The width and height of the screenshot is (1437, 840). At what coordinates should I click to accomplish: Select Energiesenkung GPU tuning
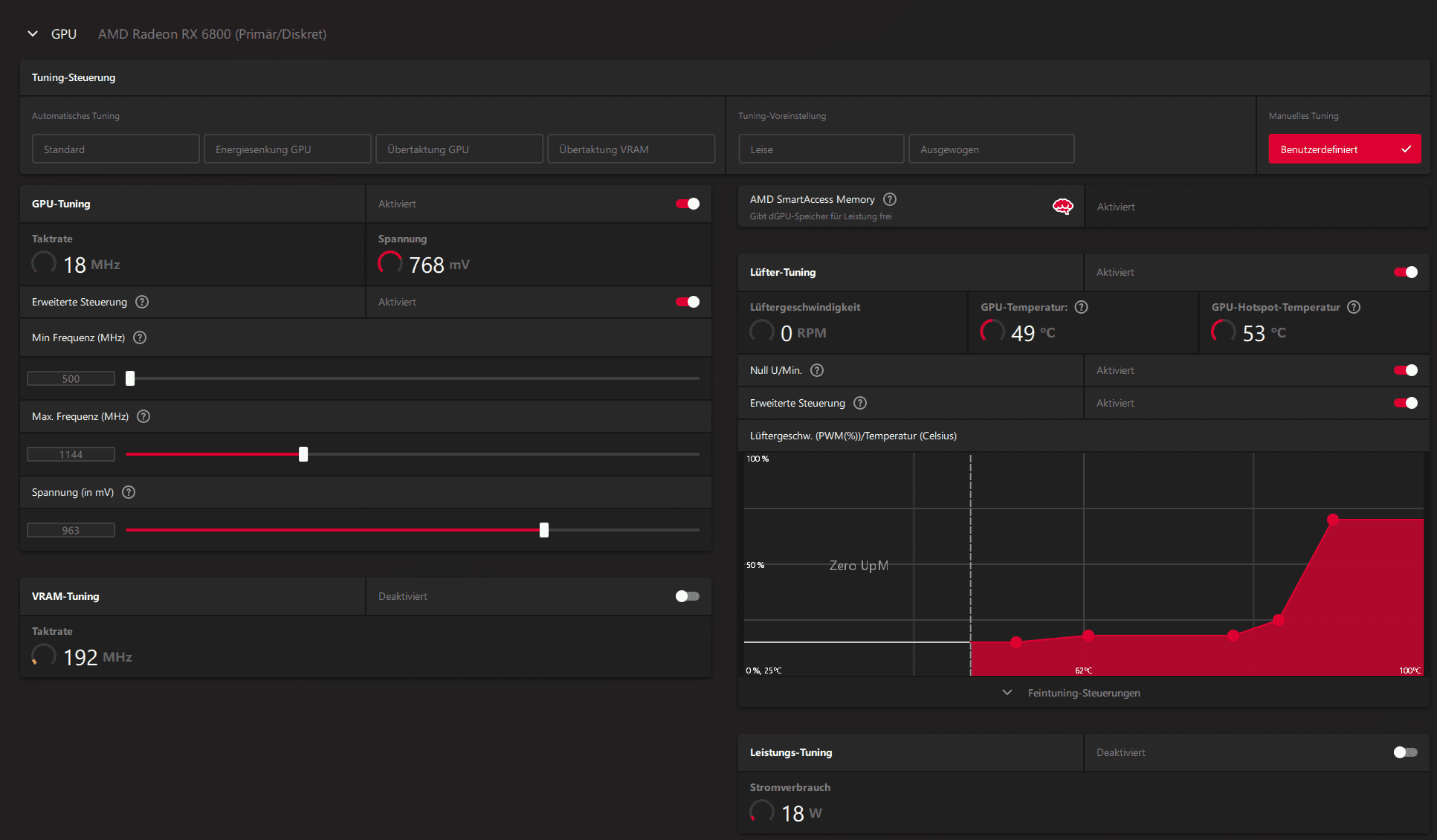(x=287, y=149)
